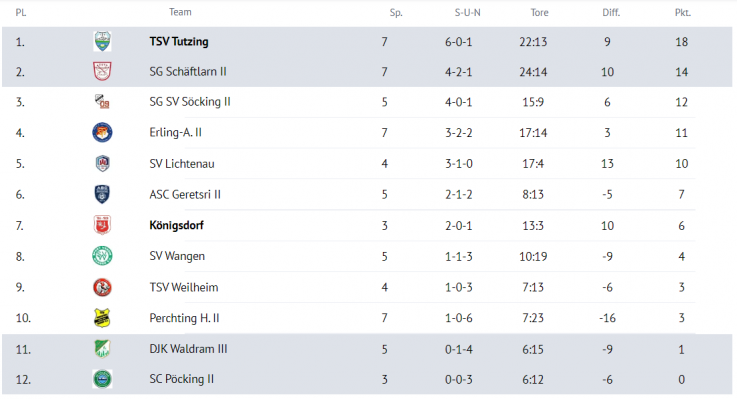Click the SV Wangen green circle logo
Viewport: 737px width, 399px height.
(x=102, y=256)
